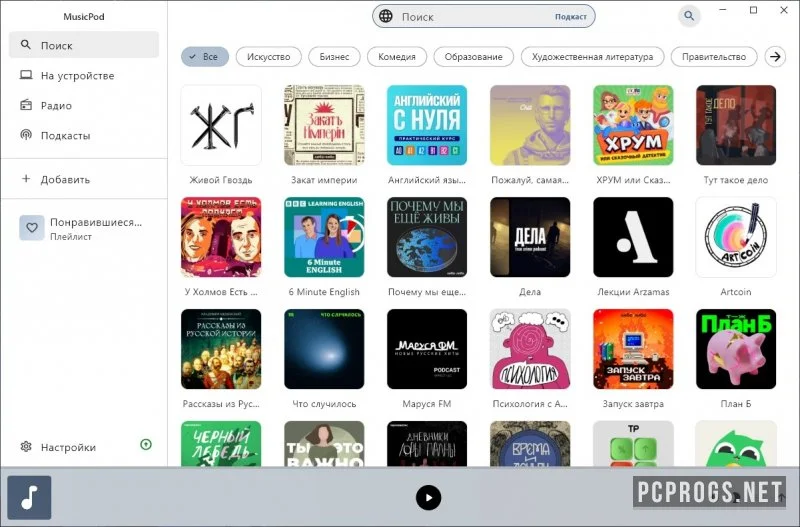Open У Холмов Есть... podcast cover
Image resolution: width=800 pixels, height=527 pixels.
(x=221, y=237)
